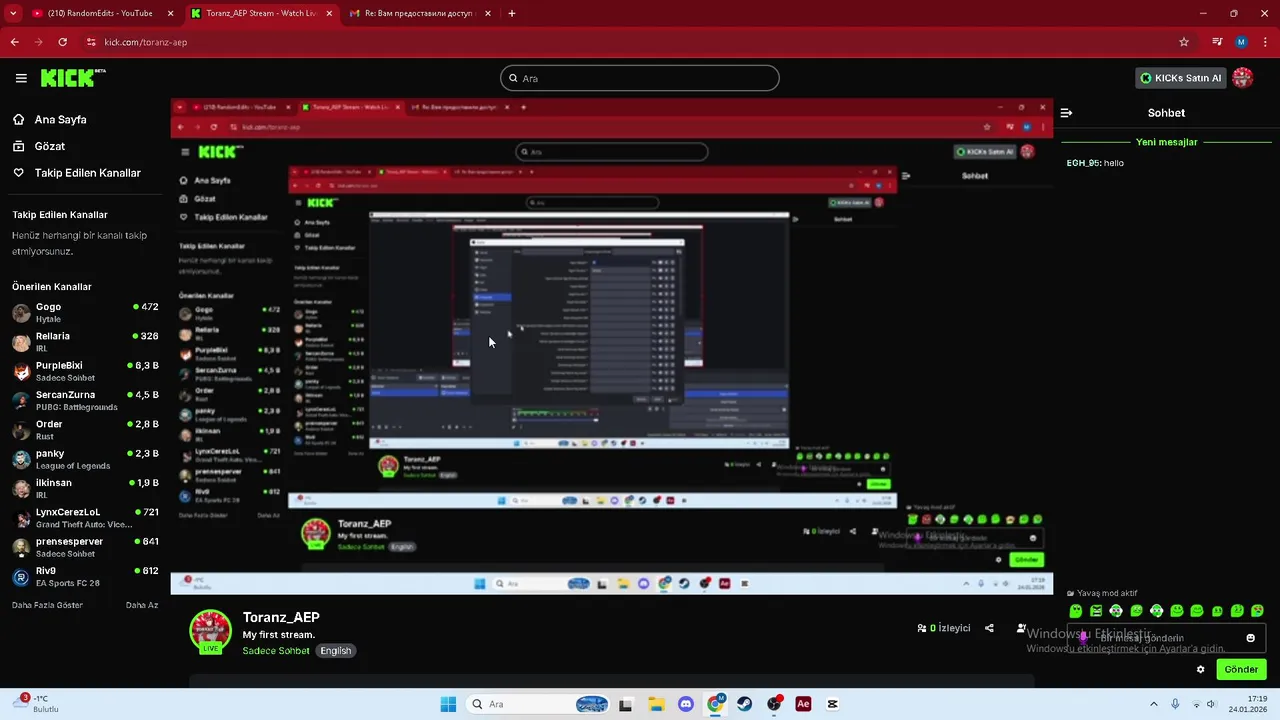Open the panky channel avatar
1280x720 pixels.
click(x=21, y=459)
